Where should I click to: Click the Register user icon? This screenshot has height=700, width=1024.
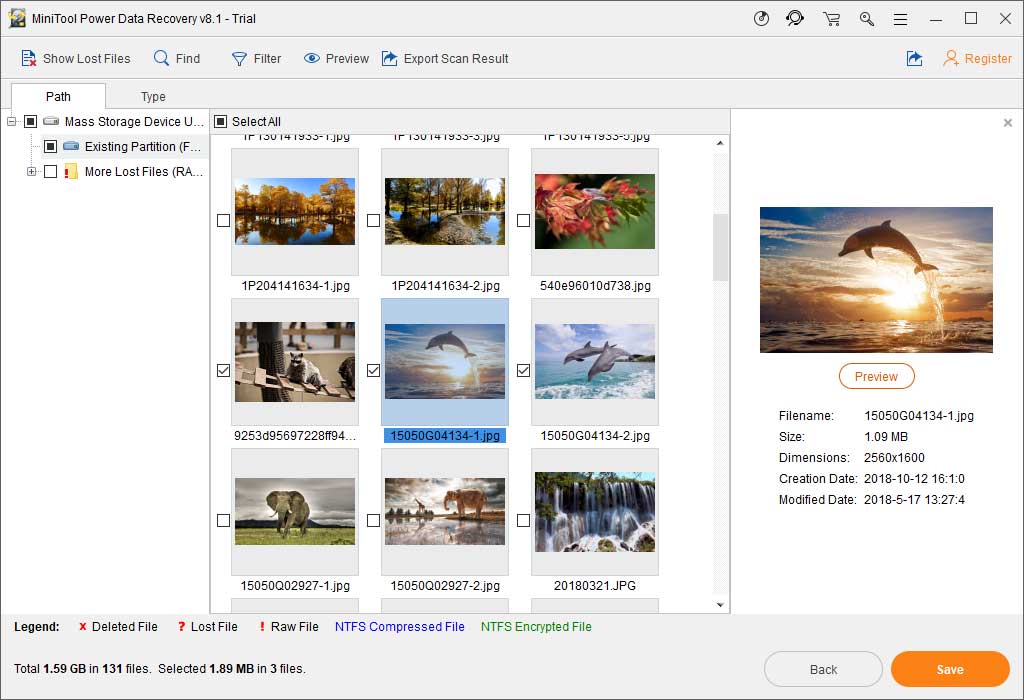pyautogui.click(x=950, y=58)
